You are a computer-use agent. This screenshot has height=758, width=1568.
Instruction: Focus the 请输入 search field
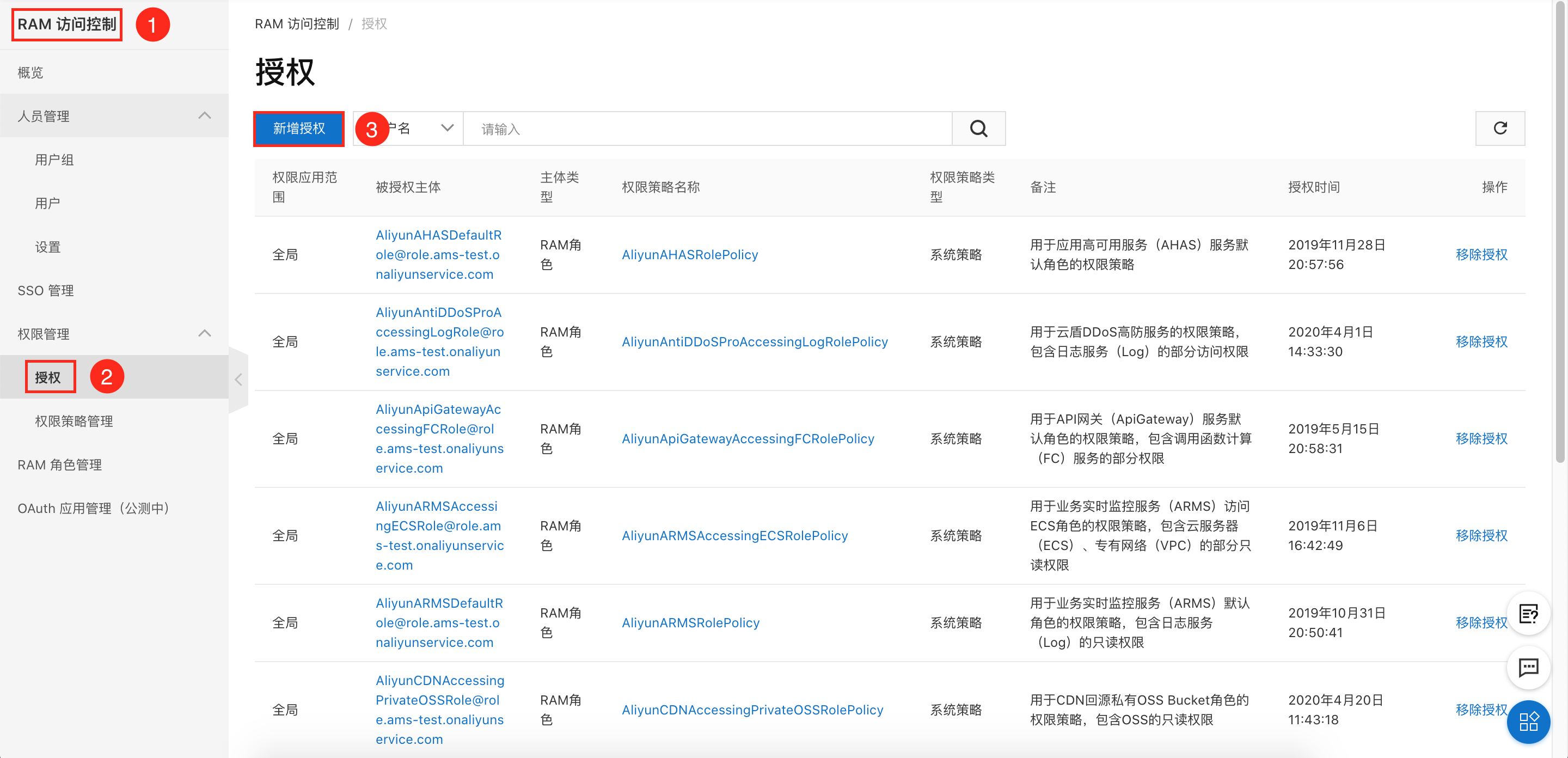[707, 129]
